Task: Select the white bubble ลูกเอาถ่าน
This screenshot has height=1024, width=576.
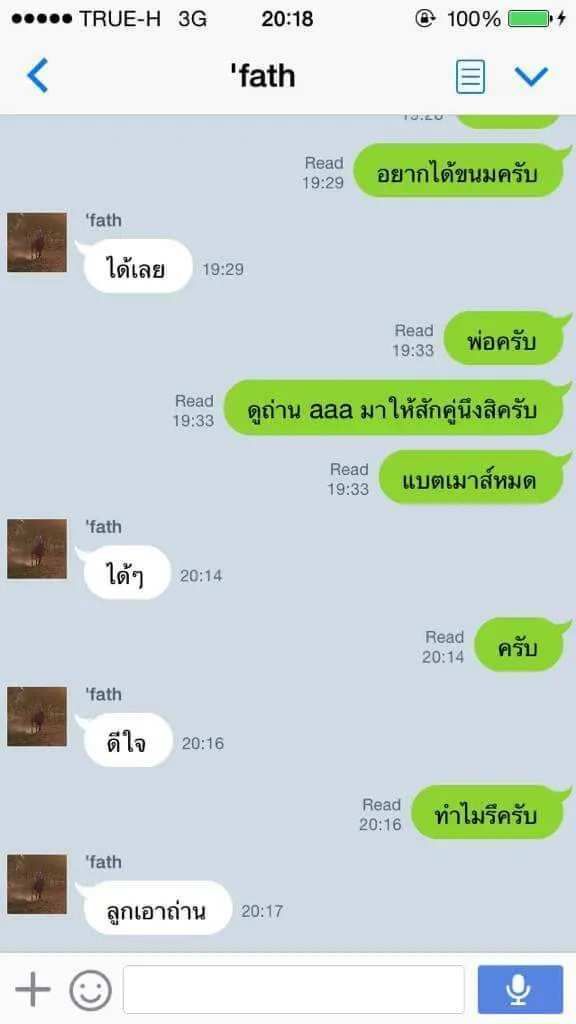Action: click(155, 910)
